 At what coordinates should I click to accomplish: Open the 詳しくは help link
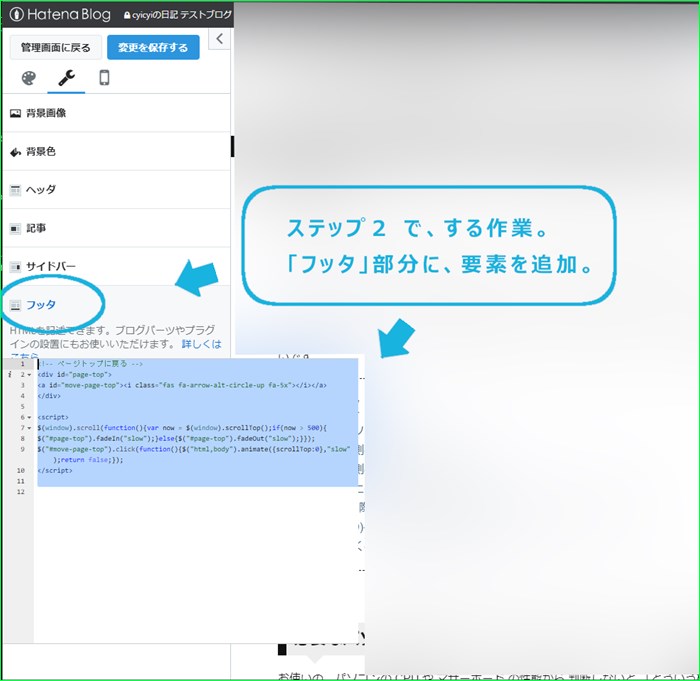click(x=201, y=344)
